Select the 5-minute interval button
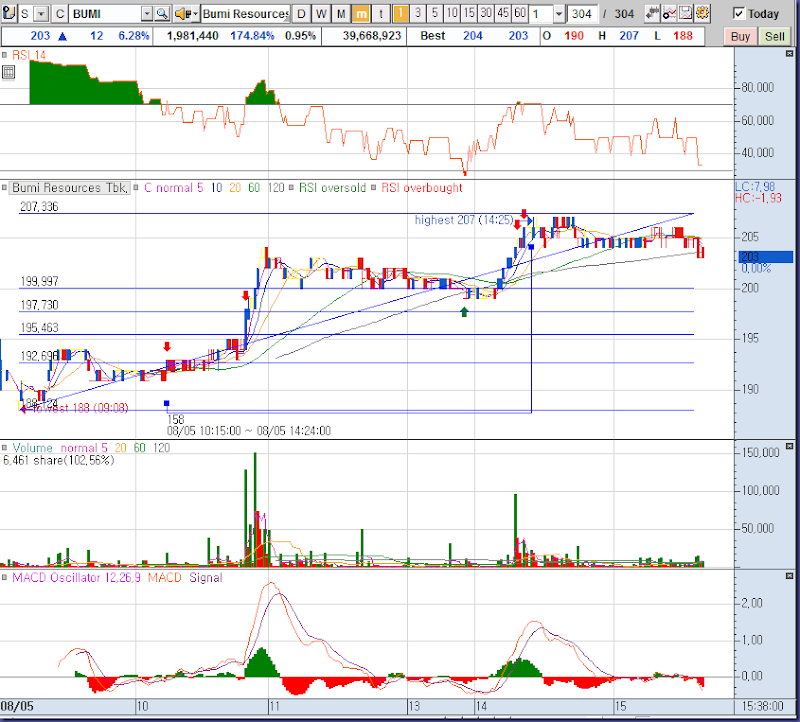Image resolution: width=800 pixels, height=722 pixels. [x=435, y=13]
